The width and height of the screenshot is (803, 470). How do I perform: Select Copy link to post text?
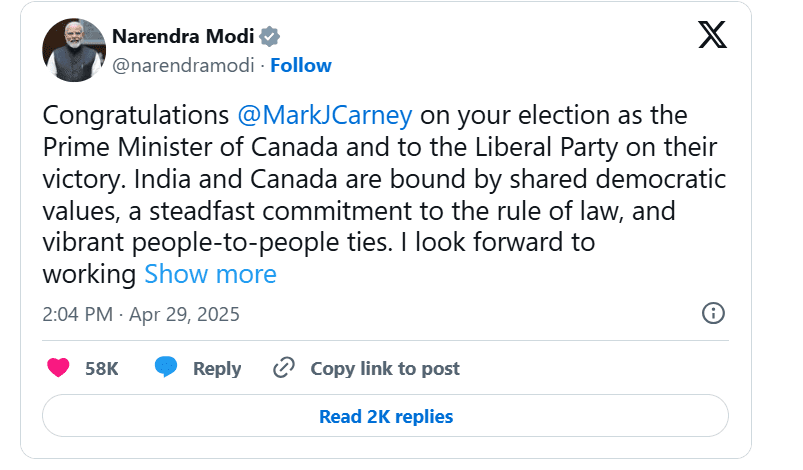click(x=385, y=368)
